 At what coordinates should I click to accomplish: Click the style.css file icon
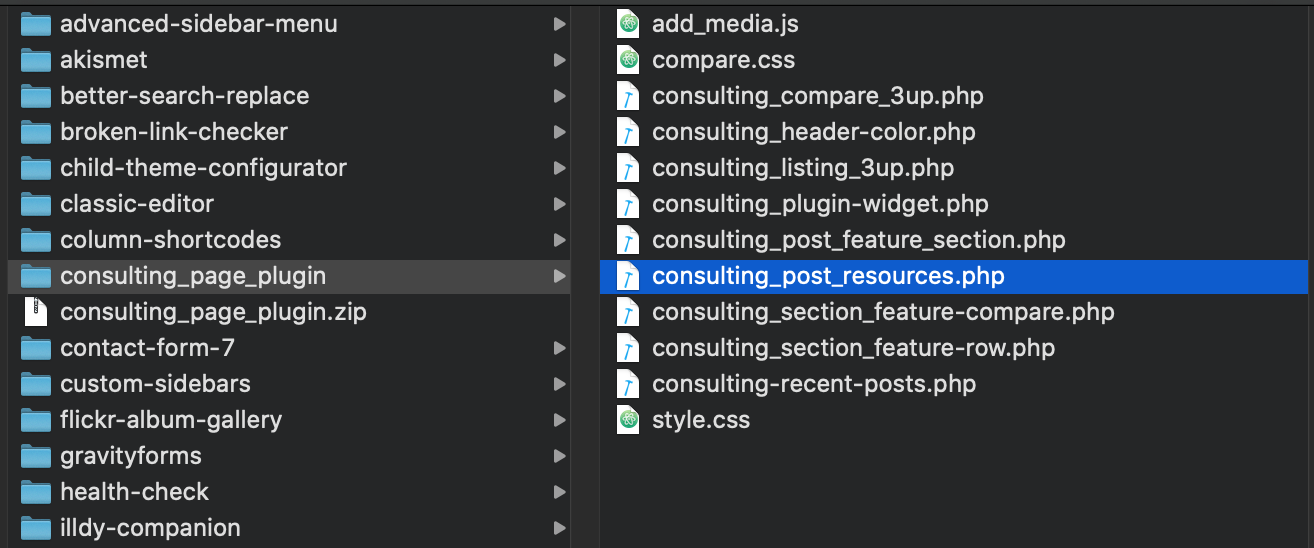coord(627,420)
